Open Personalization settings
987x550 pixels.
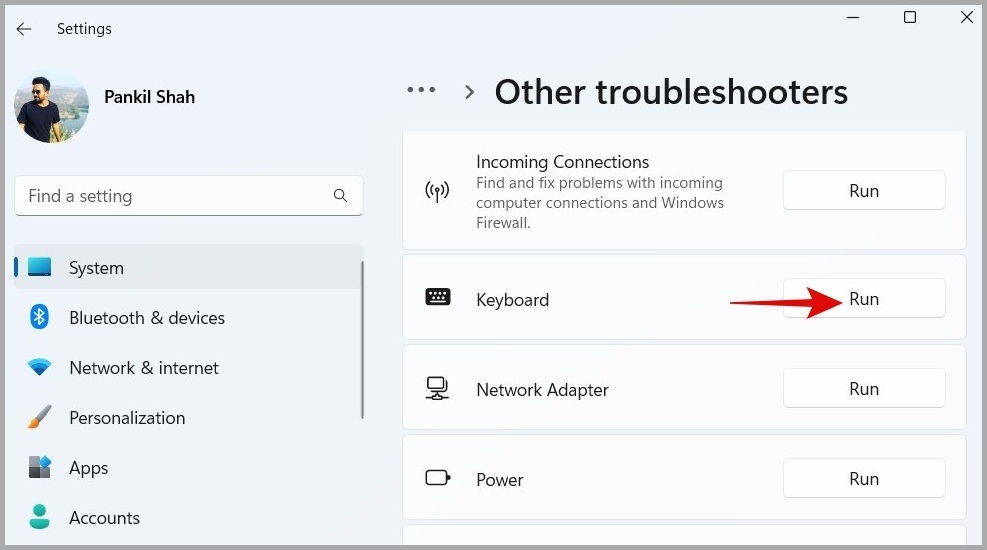click(127, 418)
